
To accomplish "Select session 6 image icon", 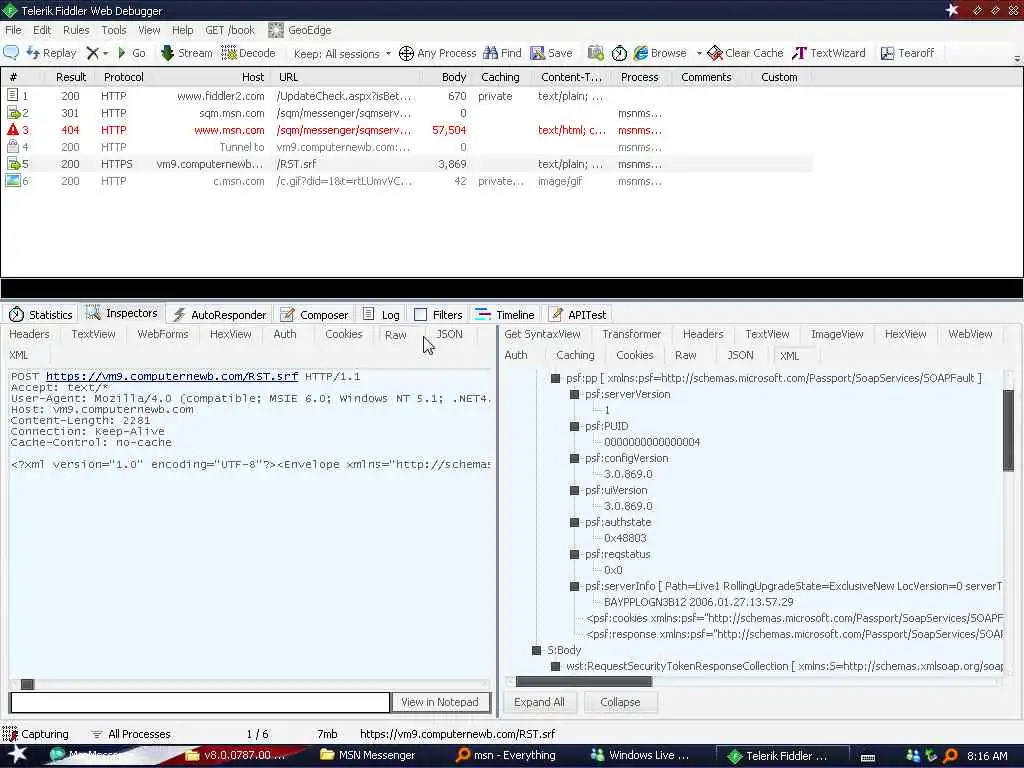I will tap(13, 181).
